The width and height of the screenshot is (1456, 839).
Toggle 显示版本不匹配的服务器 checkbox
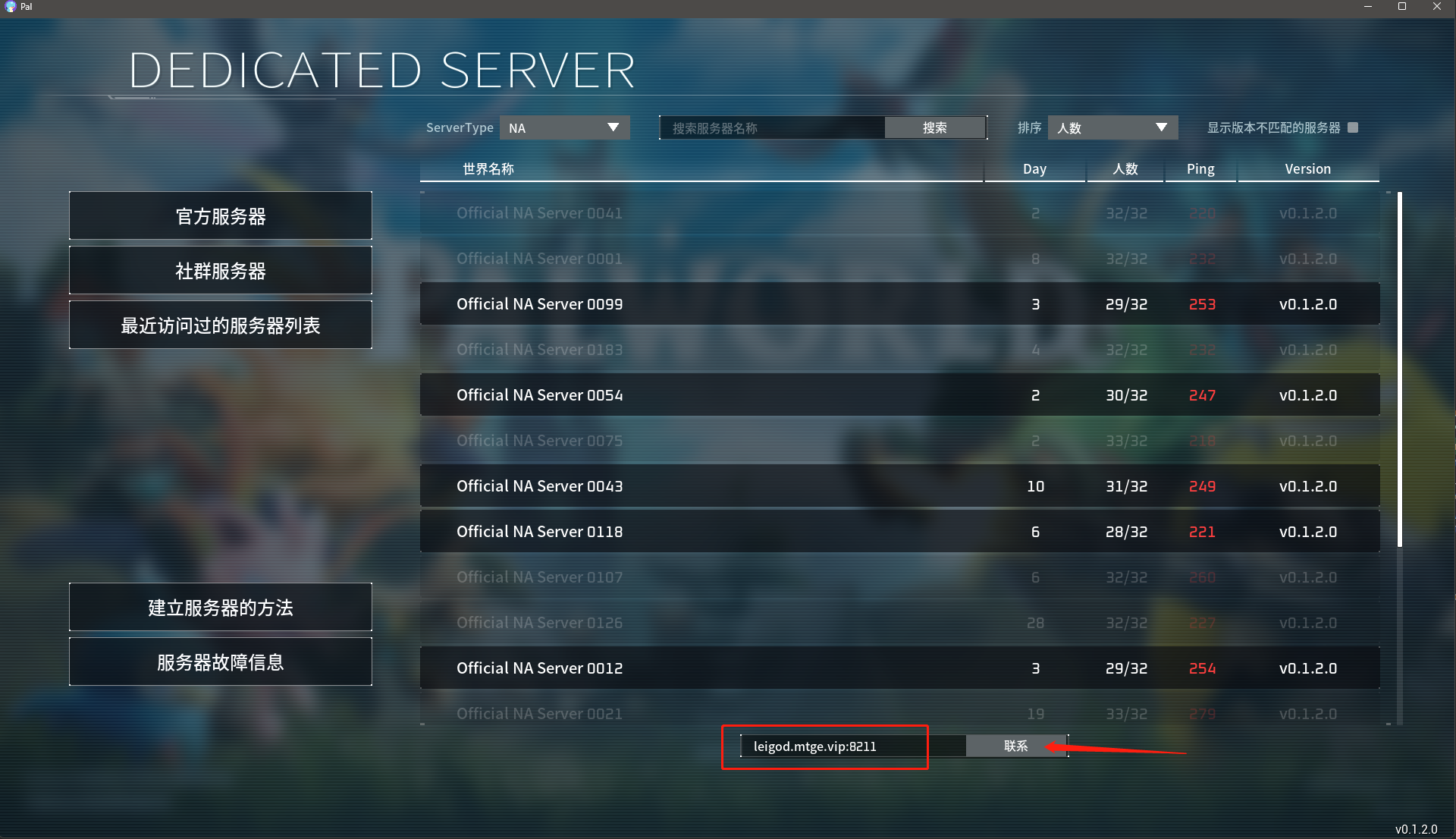click(x=1353, y=127)
